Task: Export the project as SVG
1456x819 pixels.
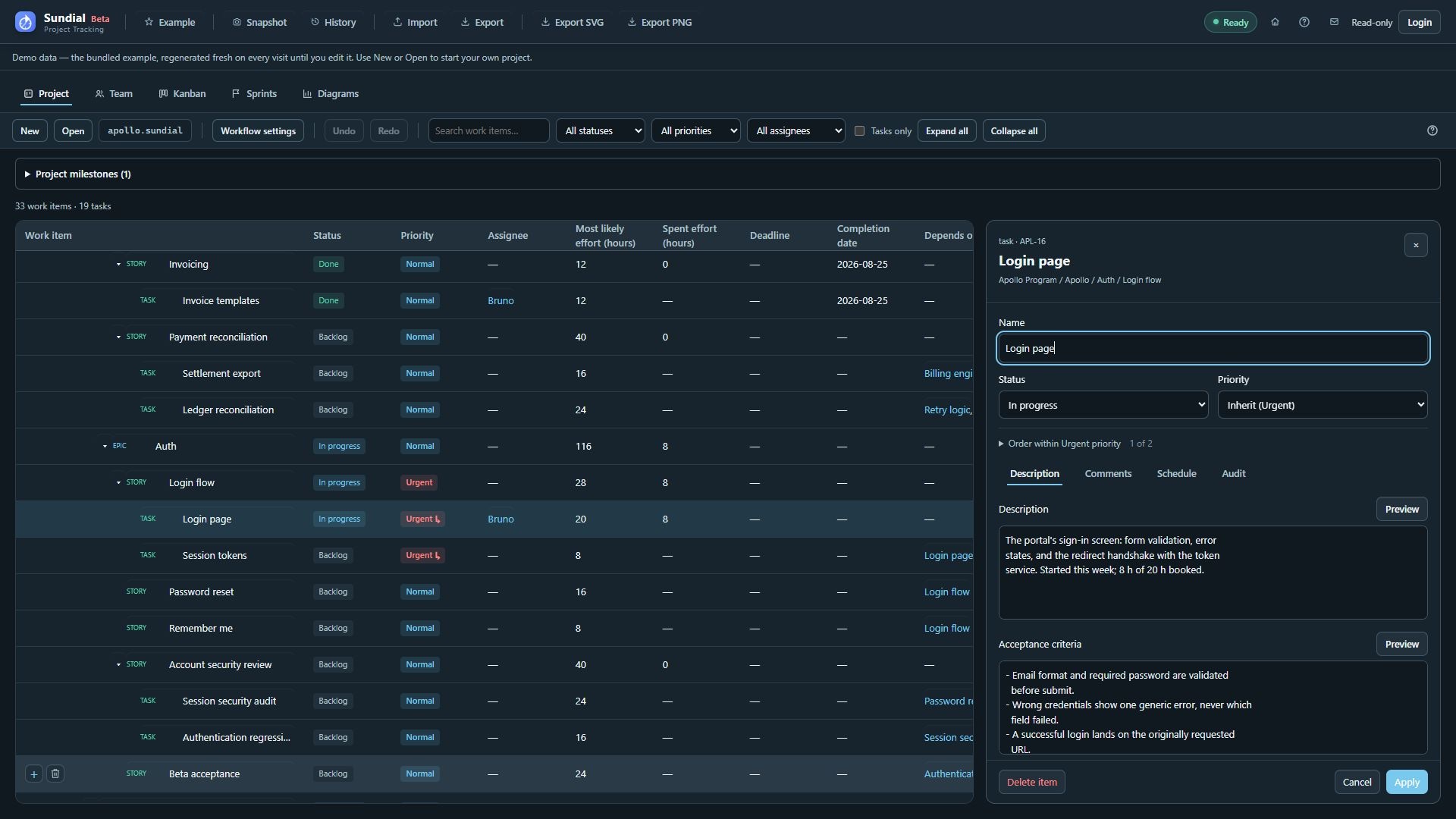Action: (x=573, y=22)
